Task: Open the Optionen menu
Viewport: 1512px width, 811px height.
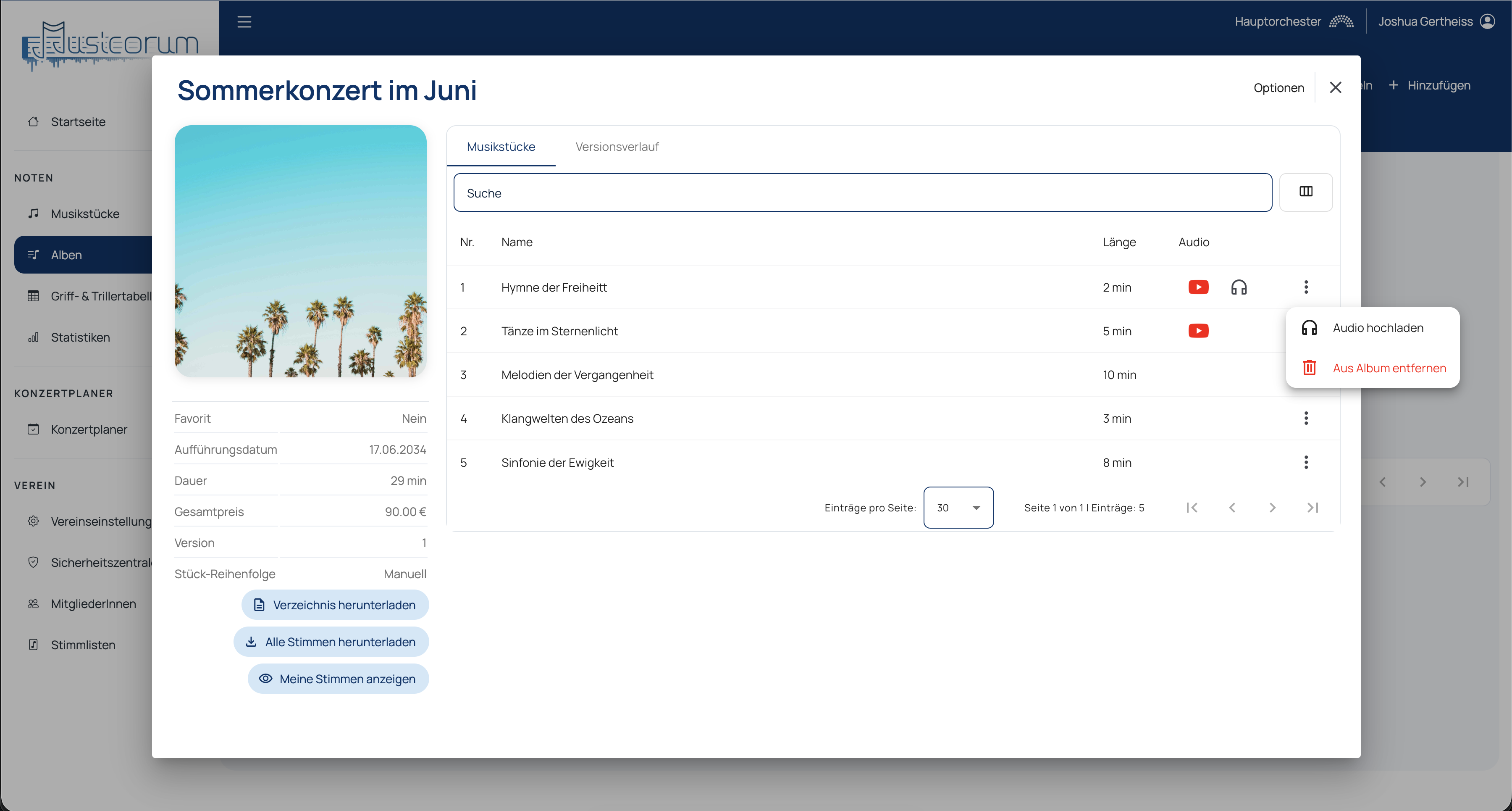Action: coord(1278,87)
